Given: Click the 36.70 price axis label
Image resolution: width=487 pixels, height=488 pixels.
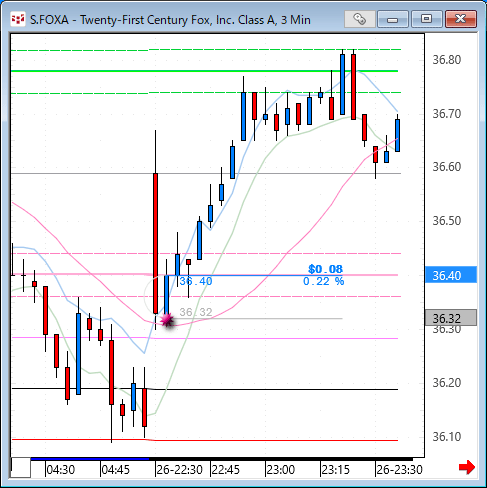Looking at the screenshot, I should (447, 114).
